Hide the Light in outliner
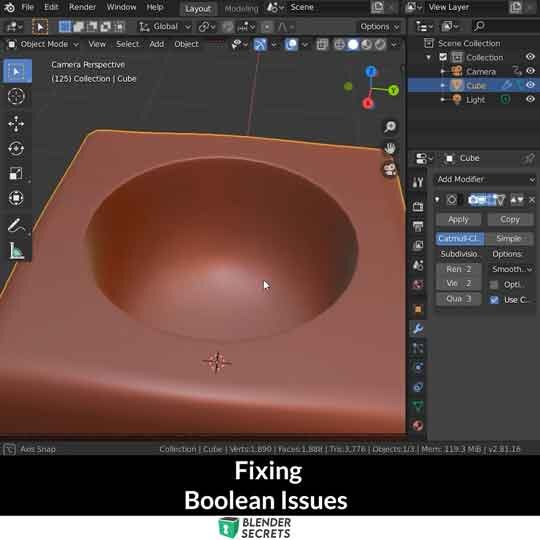The image size is (540, 540). pyautogui.click(x=530, y=99)
